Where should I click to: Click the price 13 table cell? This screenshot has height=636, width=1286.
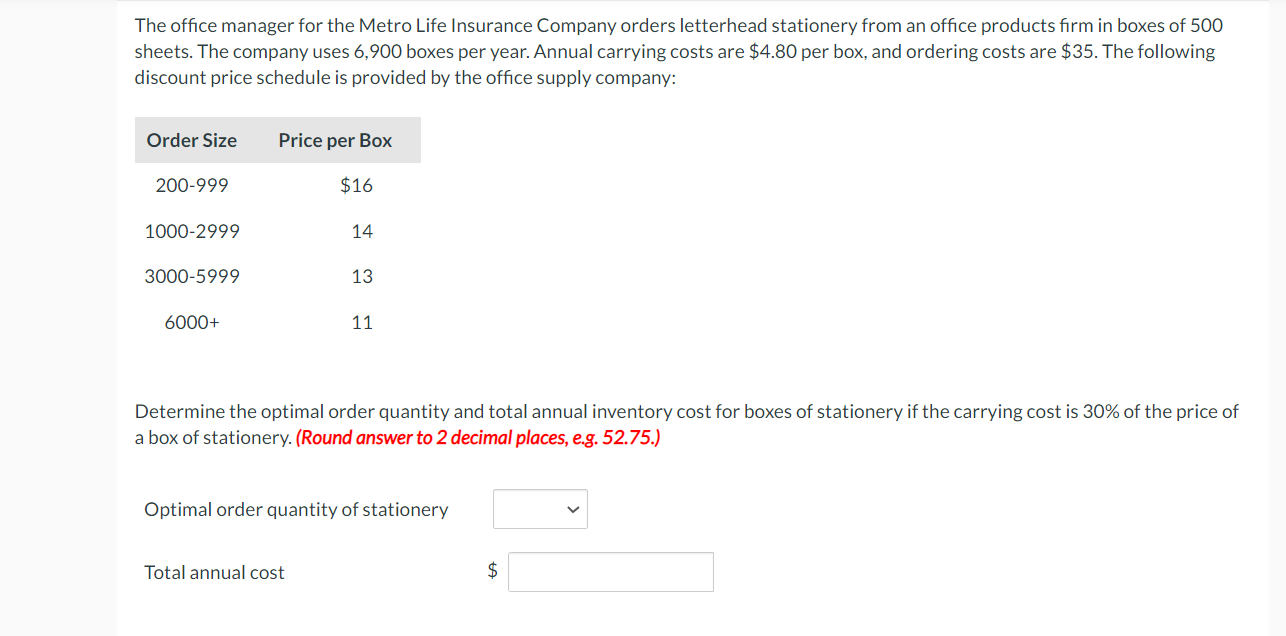[x=362, y=276]
